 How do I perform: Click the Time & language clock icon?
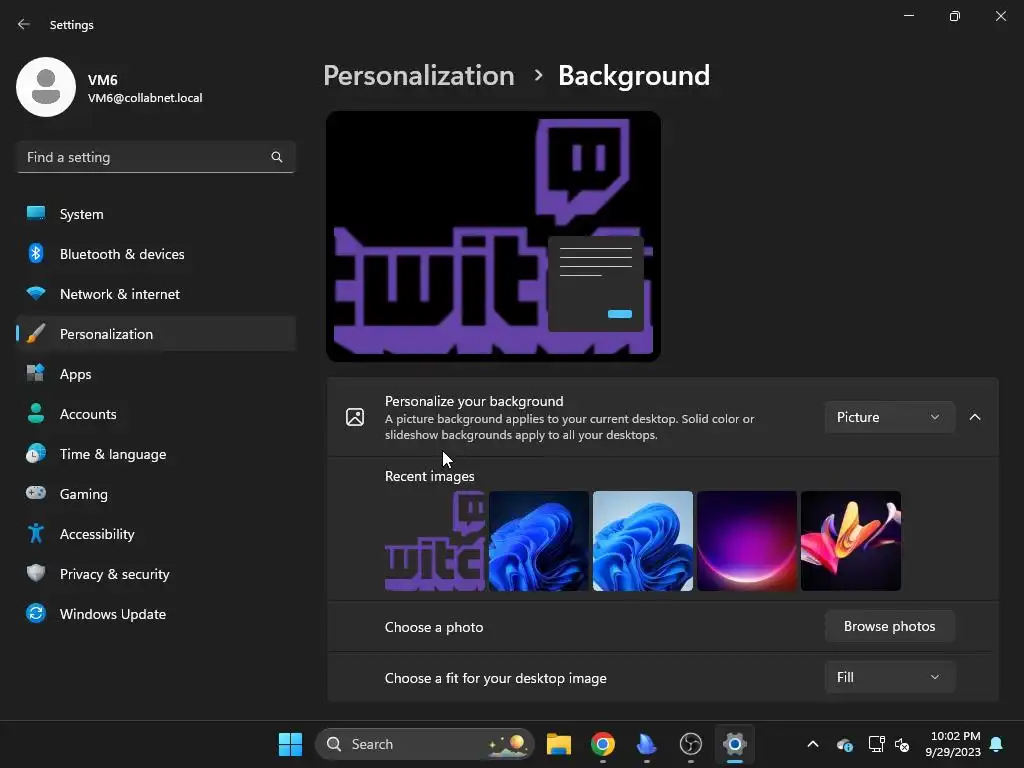[36, 454]
